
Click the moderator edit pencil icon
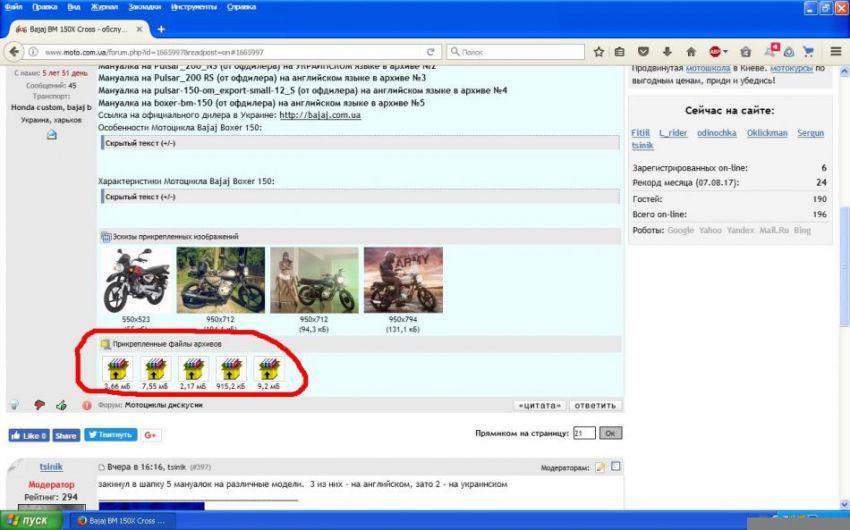coord(600,467)
